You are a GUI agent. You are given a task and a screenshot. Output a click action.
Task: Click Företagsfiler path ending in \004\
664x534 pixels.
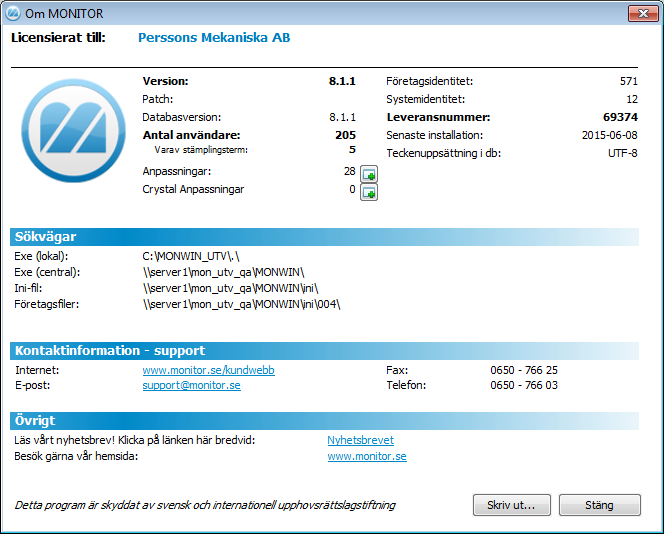[x=241, y=304]
